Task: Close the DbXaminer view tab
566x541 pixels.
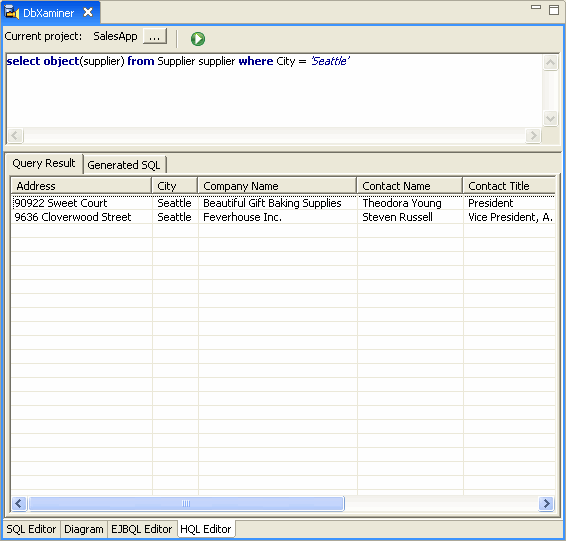Action: 88,13
